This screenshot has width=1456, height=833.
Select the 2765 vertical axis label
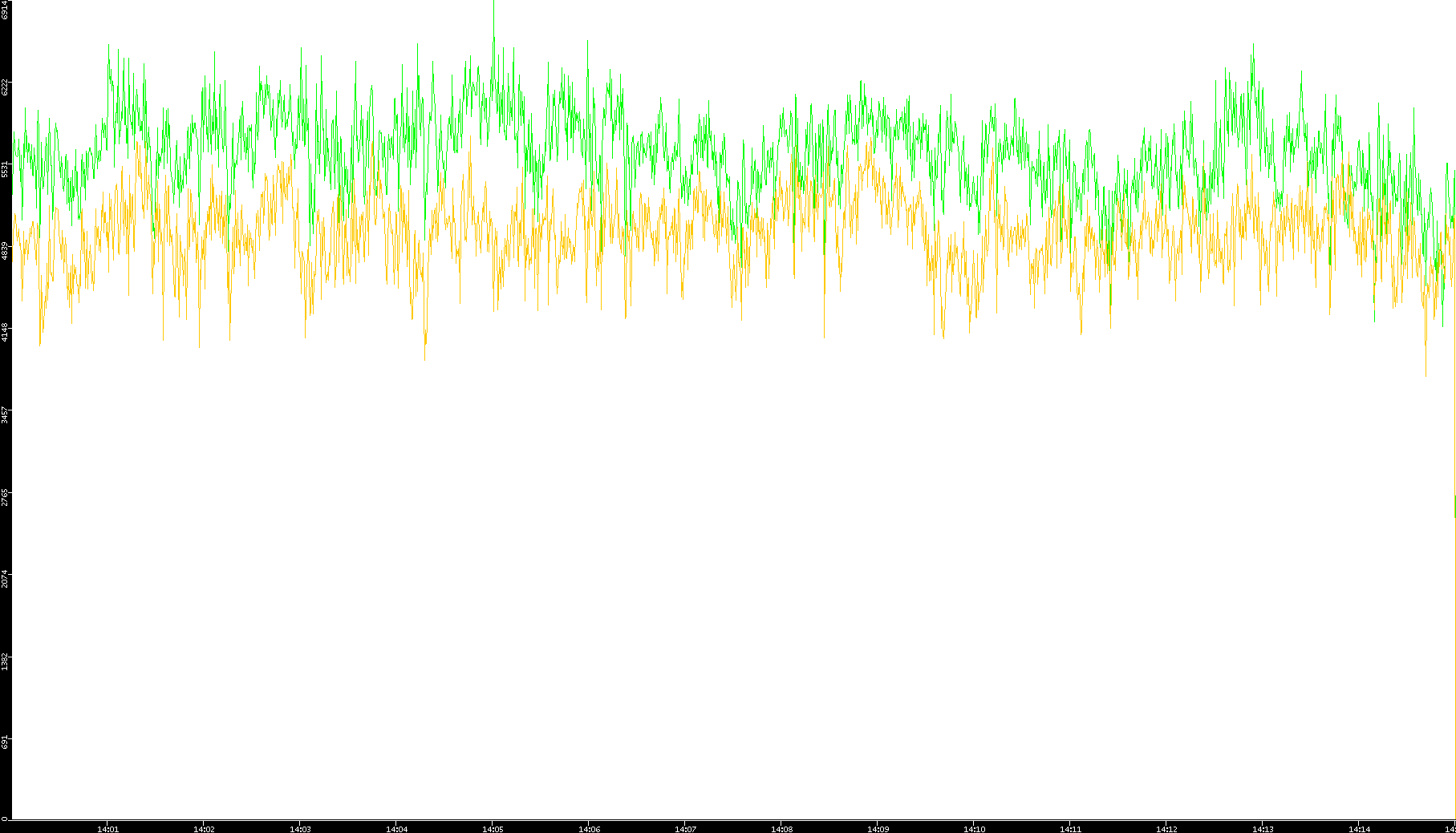point(6,497)
